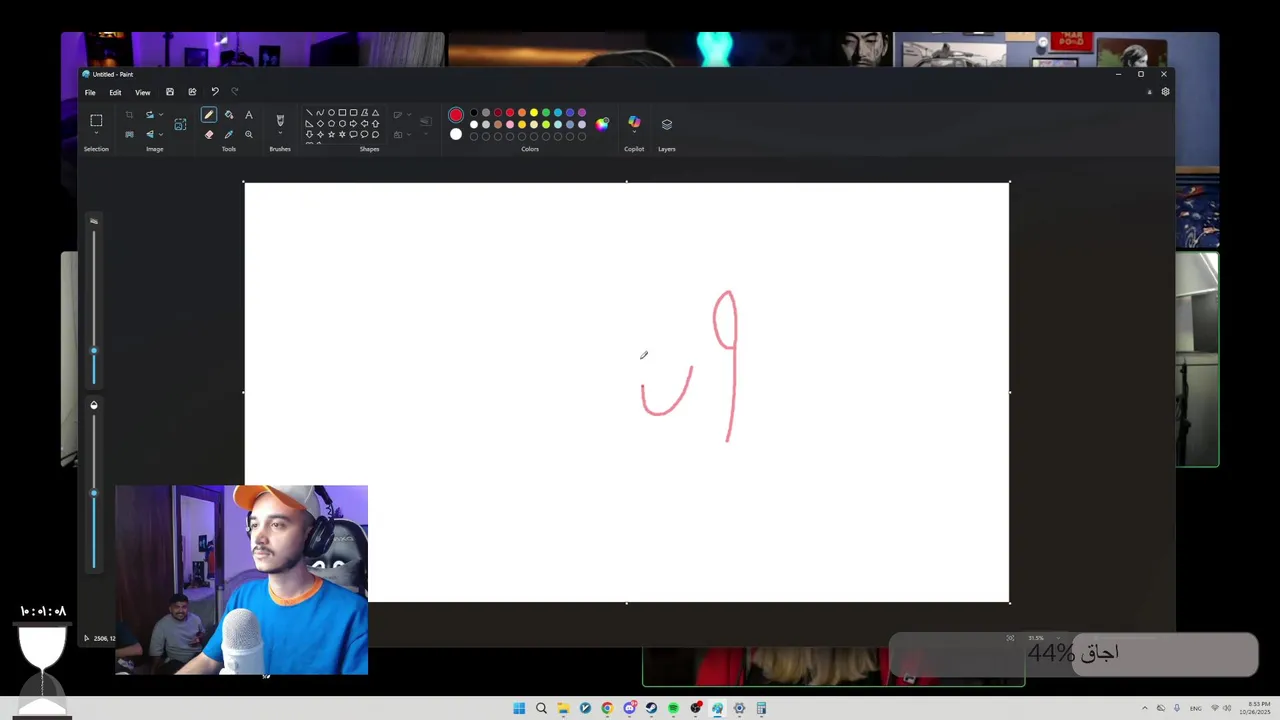Open Spotify from taskbar

[x=673, y=708]
